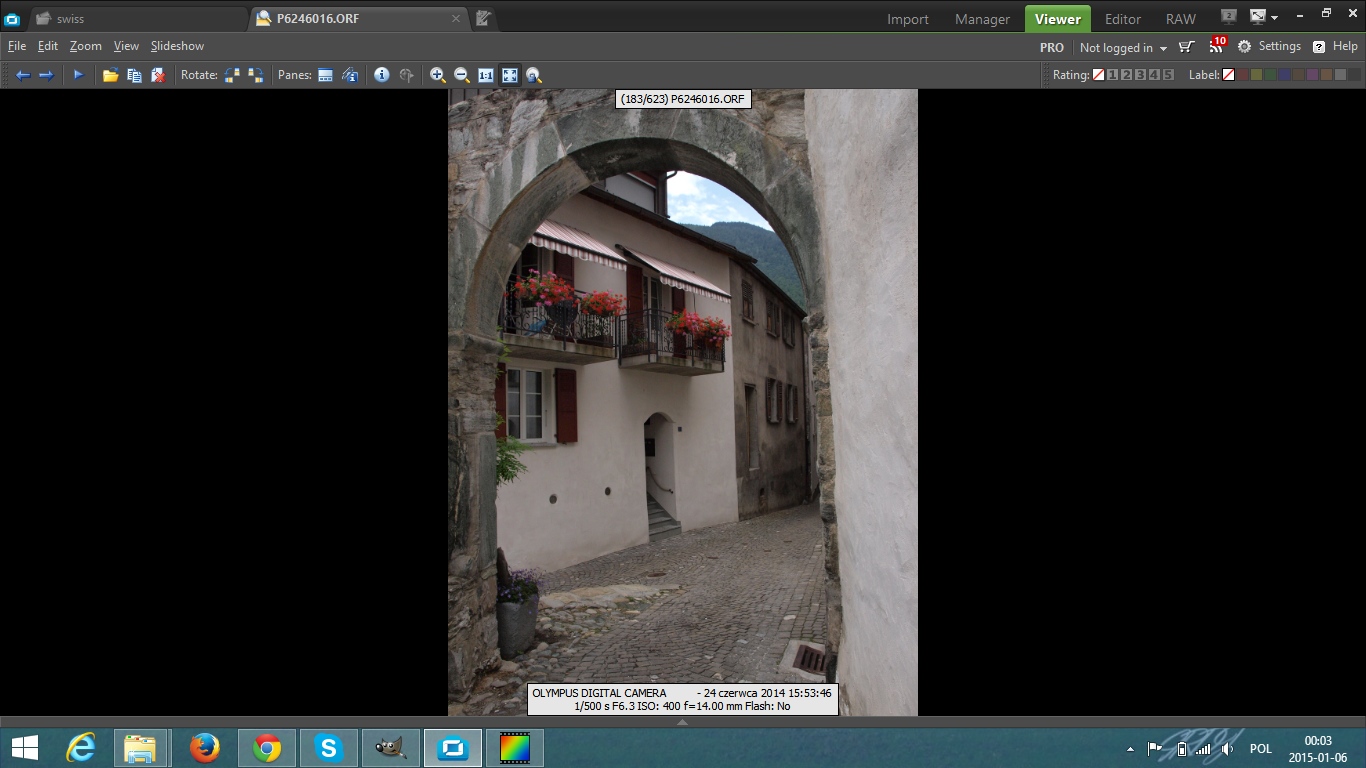Start slideshow with the play icon
Image resolution: width=1366 pixels, height=768 pixels.
[x=78, y=75]
